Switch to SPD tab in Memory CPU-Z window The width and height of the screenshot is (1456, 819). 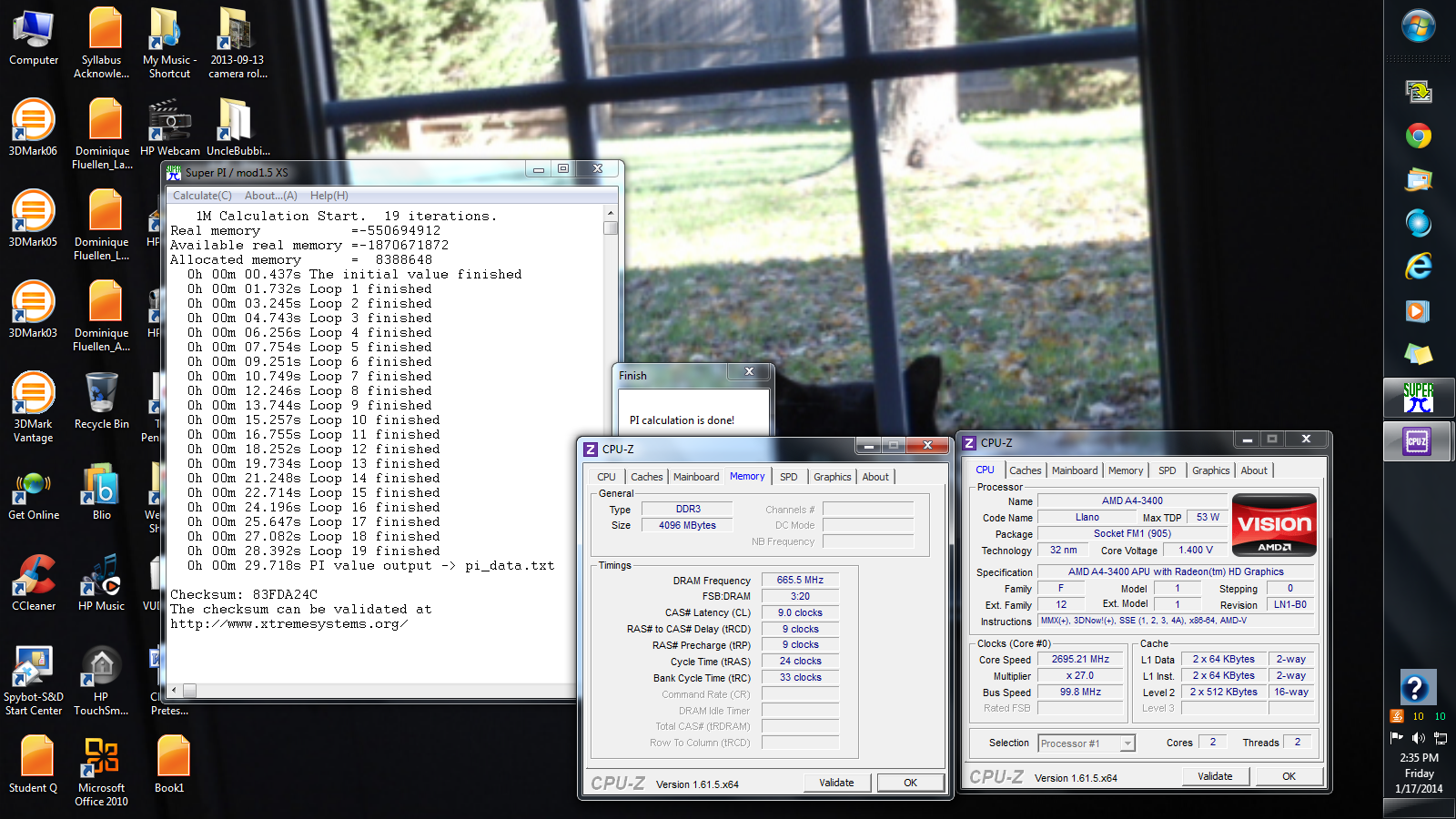coord(789,477)
